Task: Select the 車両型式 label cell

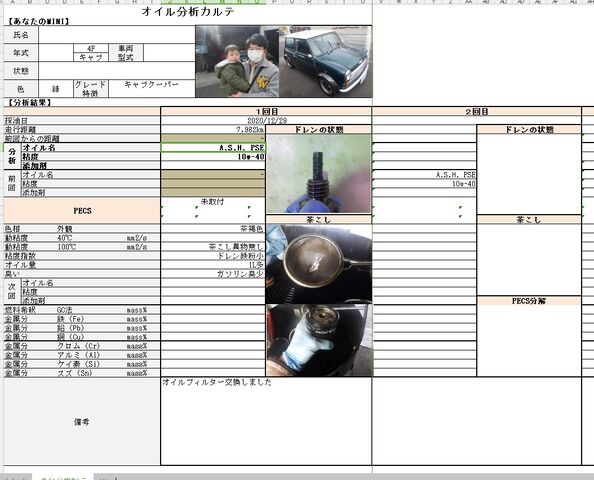Action: pos(126,53)
